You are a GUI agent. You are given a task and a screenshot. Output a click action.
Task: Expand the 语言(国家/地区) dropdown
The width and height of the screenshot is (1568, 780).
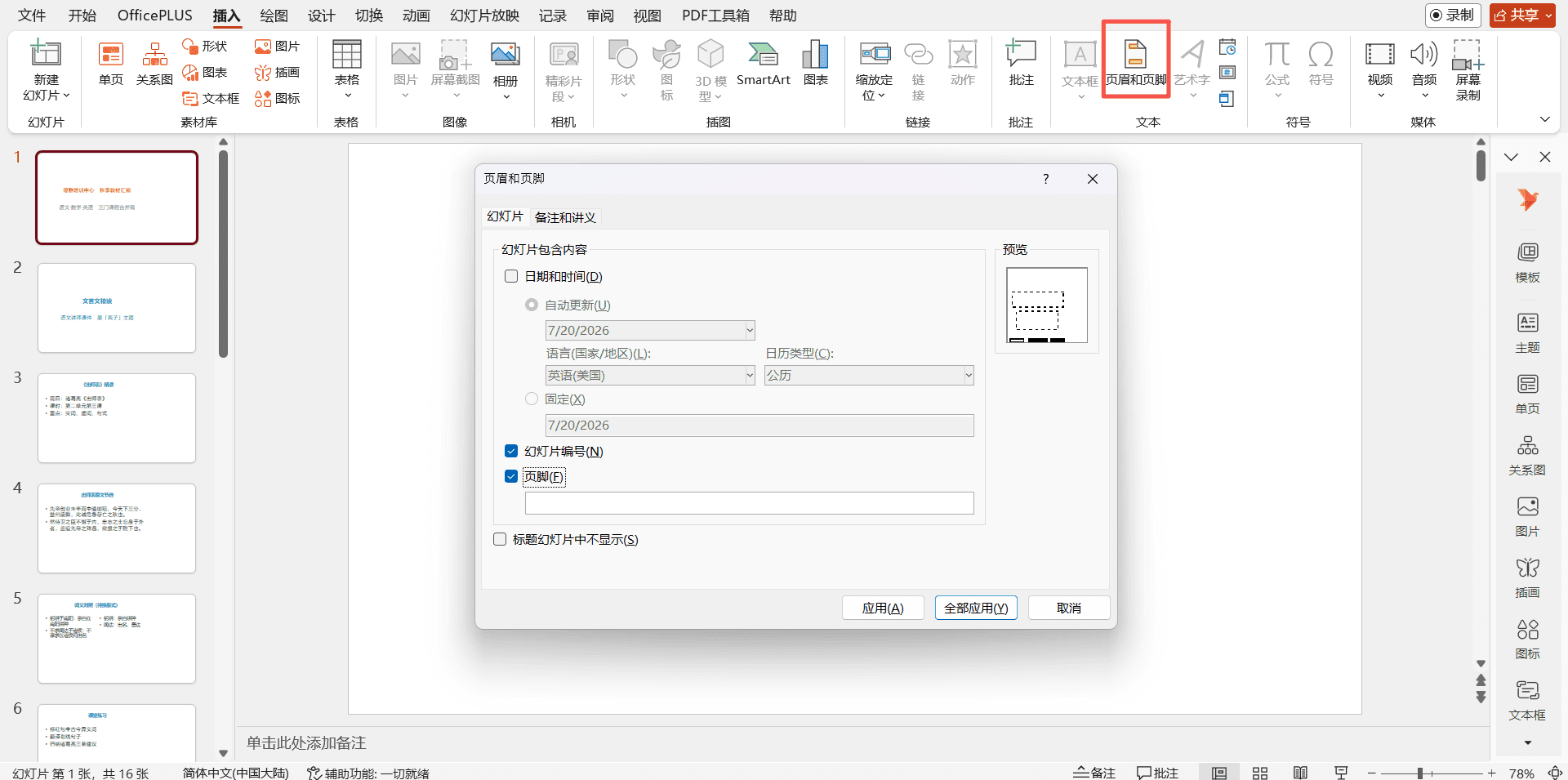(x=649, y=376)
